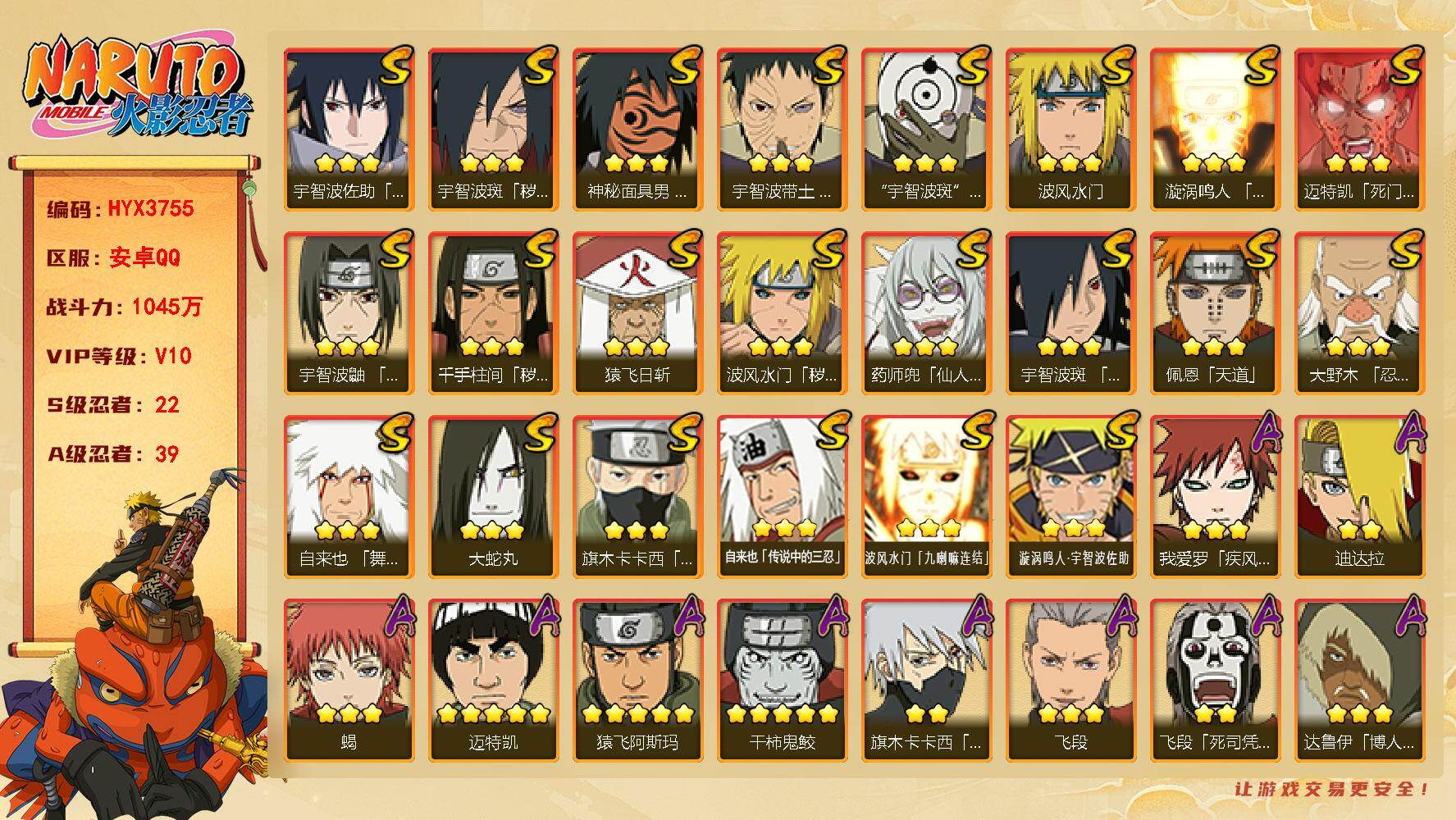
Task: Click the 佩恩「天道」 card
Action: tap(1215, 313)
